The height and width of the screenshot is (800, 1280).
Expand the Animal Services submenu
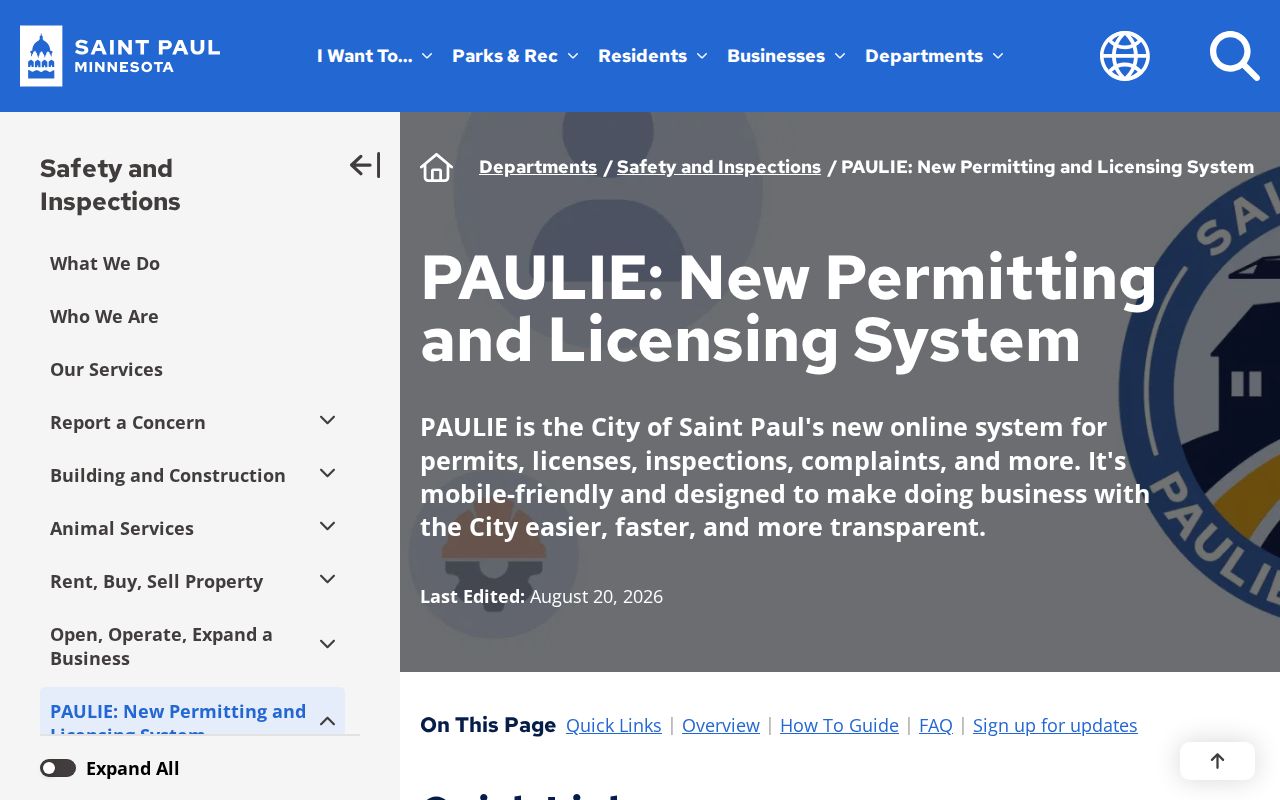tap(327, 527)
